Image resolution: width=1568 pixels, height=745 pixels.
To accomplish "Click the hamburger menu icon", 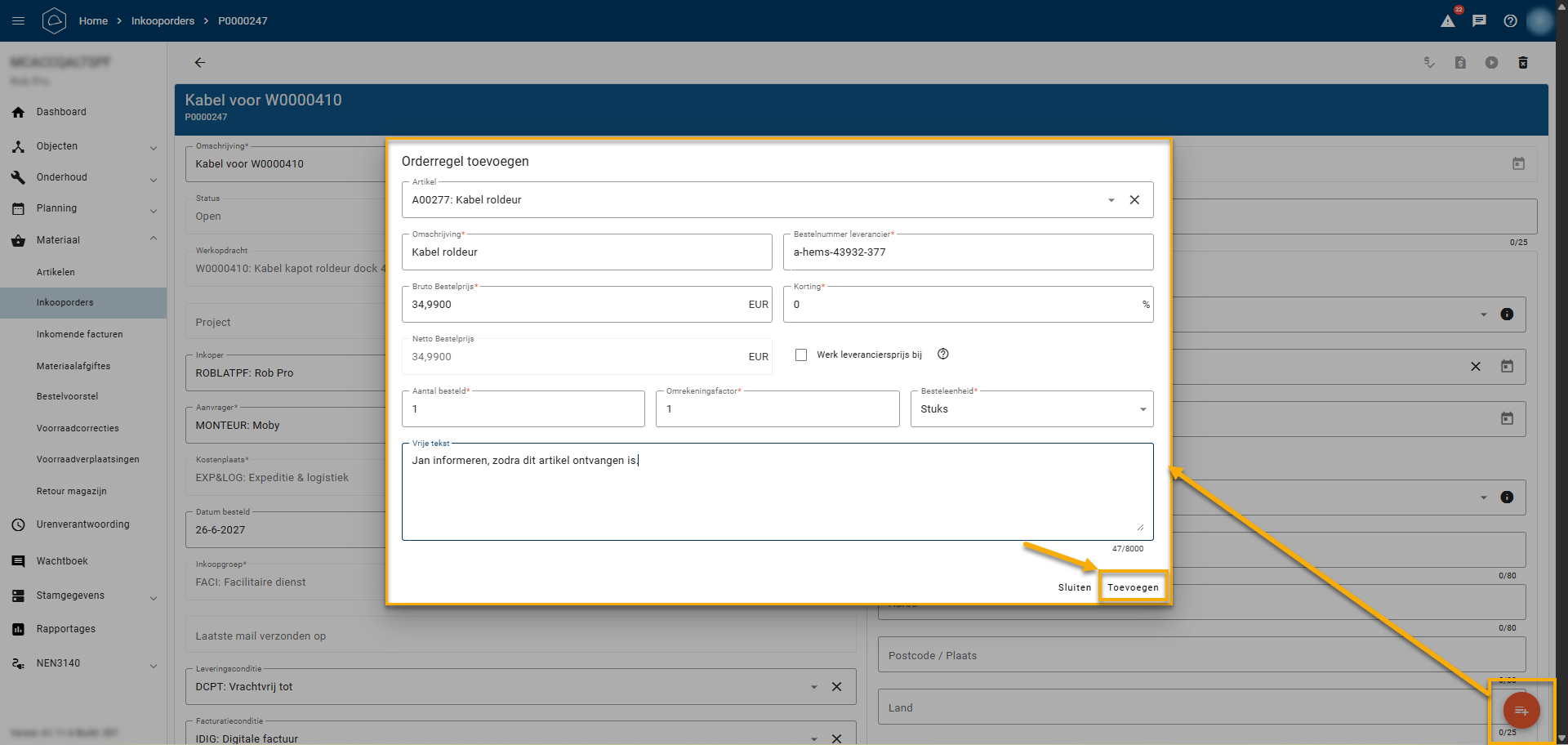I will [x=18, y=20].
